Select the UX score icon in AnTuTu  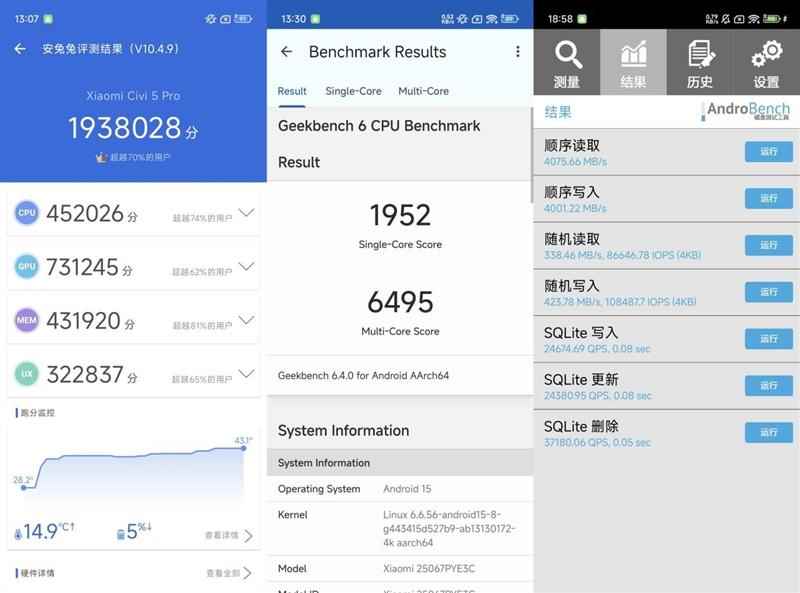26,373
